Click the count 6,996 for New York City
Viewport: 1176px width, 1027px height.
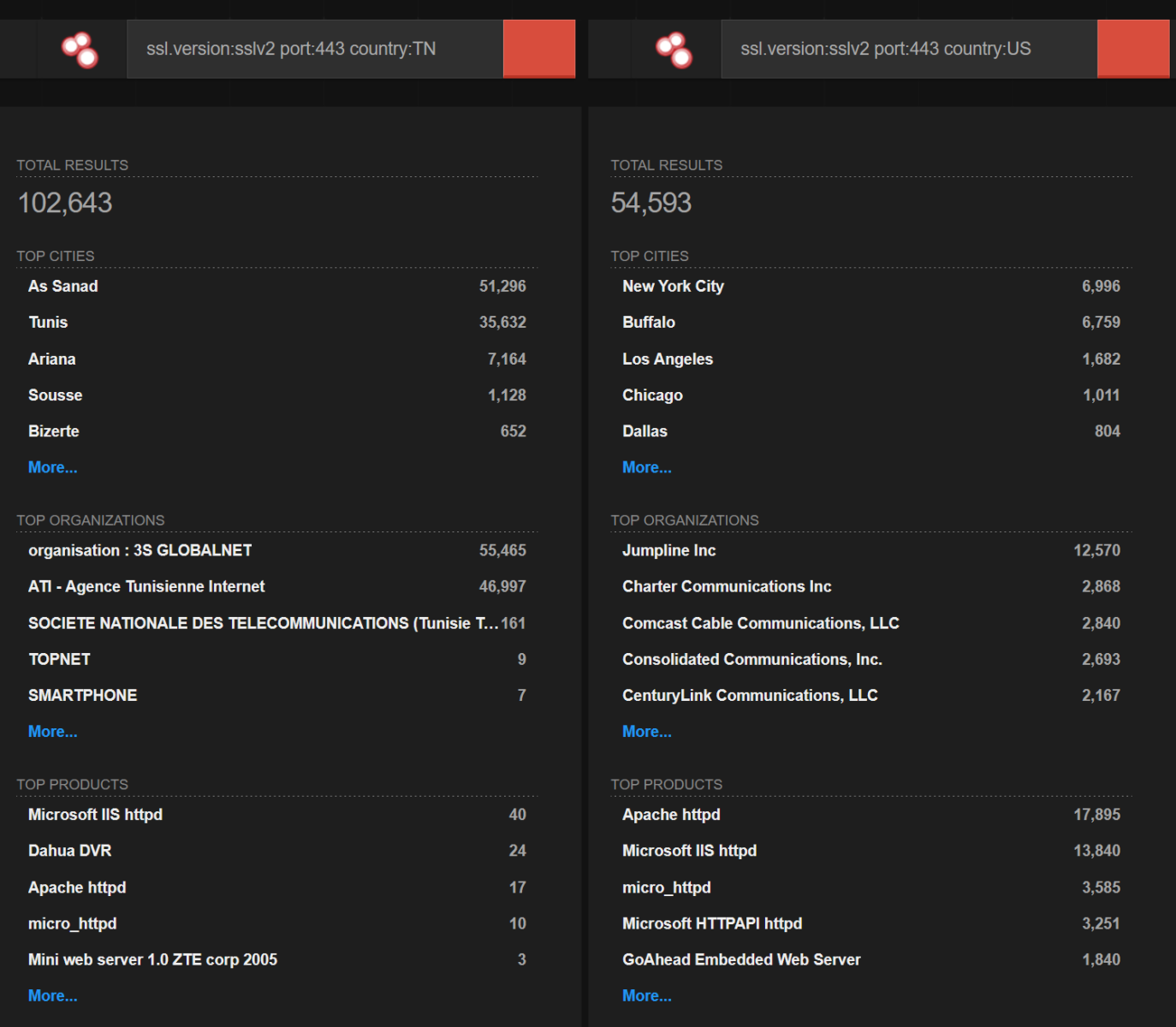(1101, 286)
